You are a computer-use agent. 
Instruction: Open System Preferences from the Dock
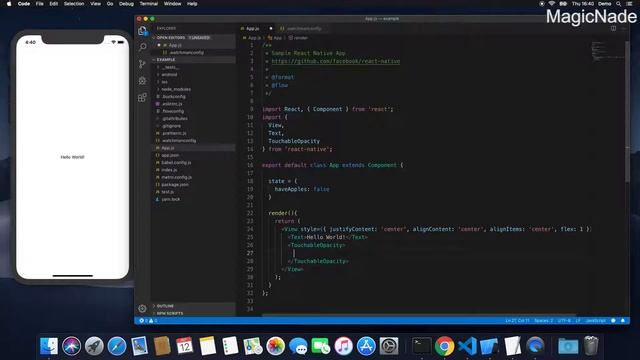389,346
